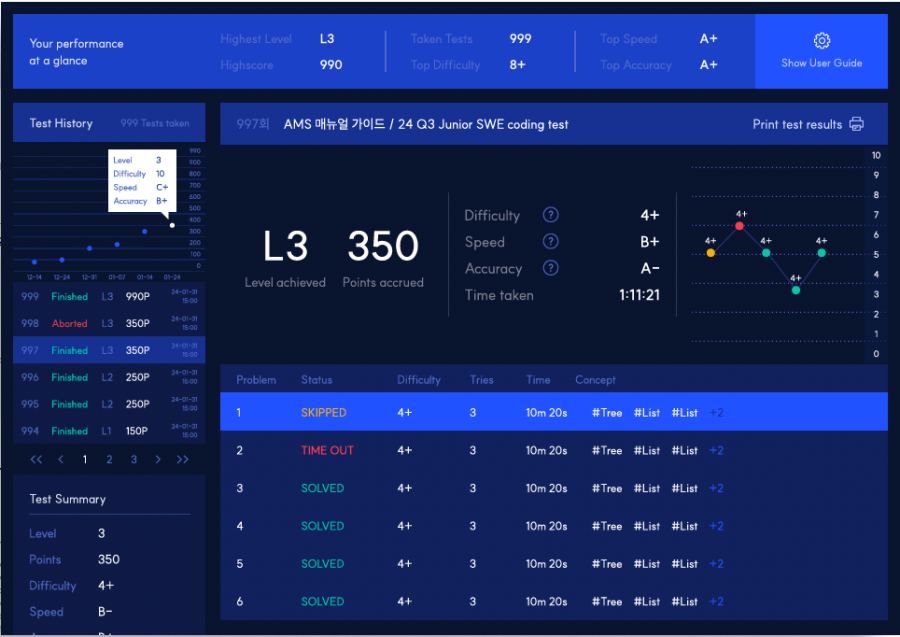This screenshot has height=637, width=900.
Task: Click the help icon next to Speed
Action: [550, 242]
